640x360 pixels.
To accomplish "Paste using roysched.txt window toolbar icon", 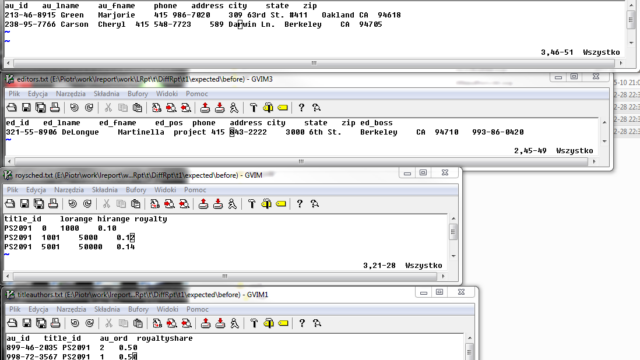I will coord(136,204).
